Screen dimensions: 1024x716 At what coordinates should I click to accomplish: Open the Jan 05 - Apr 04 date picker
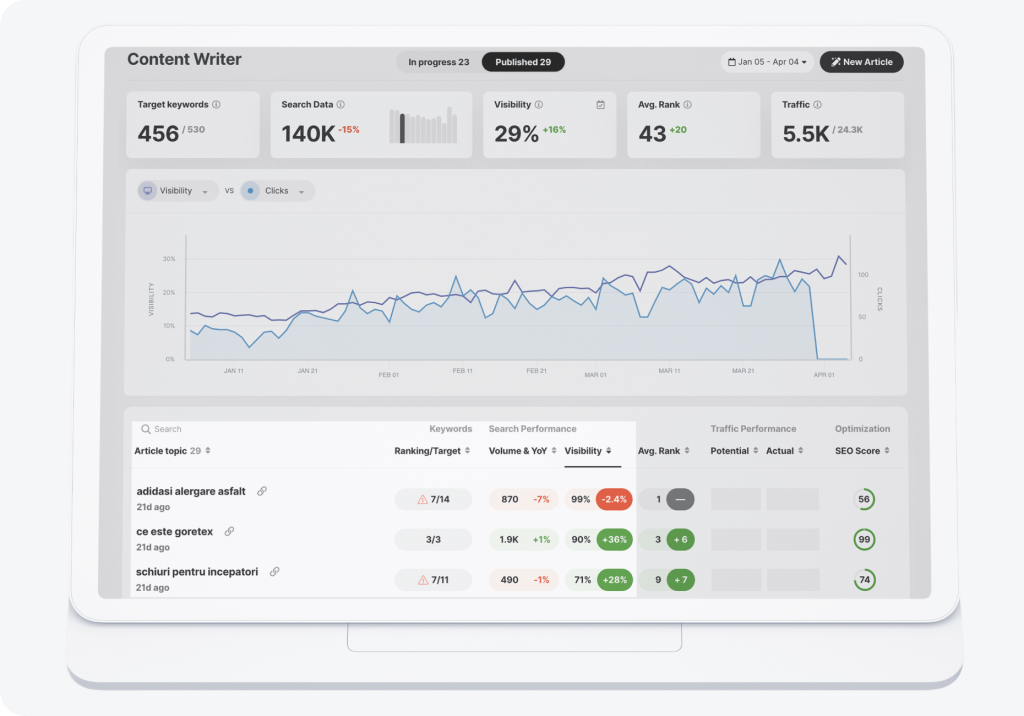[x=768, y=62]
